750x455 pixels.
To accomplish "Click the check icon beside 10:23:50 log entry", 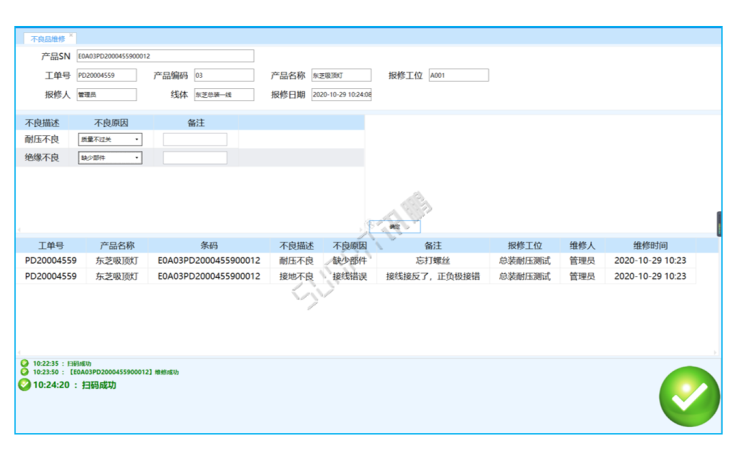I will pyautogui.click(x=24, y=372).
